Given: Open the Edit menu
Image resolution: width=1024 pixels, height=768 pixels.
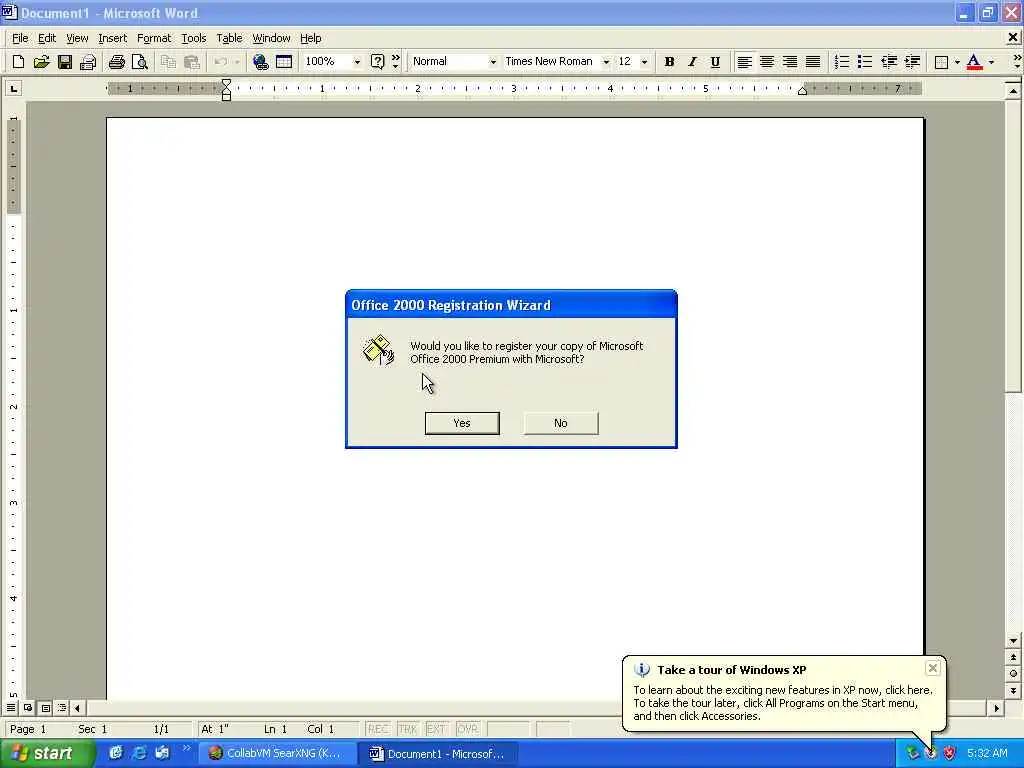Looking at the screenshot, I should pyautogui.click(x=47, y=39).
